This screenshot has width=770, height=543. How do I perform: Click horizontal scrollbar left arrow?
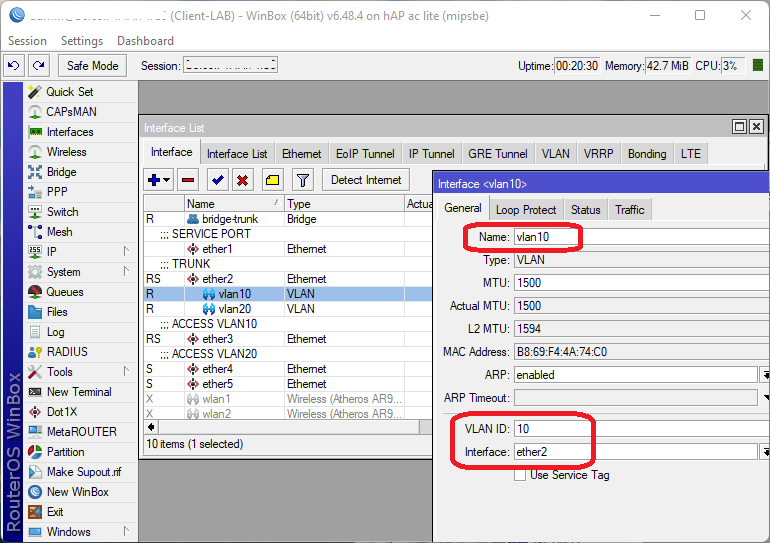tap(151, 428)
